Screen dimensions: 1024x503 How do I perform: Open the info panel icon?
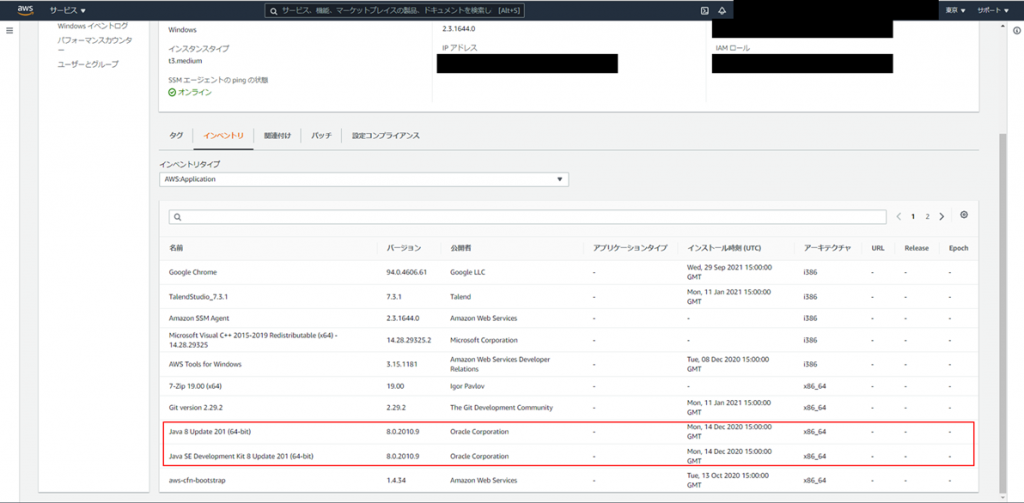tap(1017, 31)
